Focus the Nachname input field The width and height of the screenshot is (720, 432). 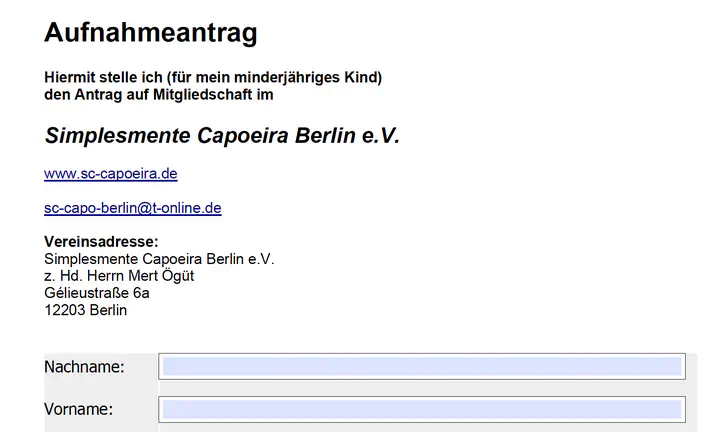click(422, 366)
